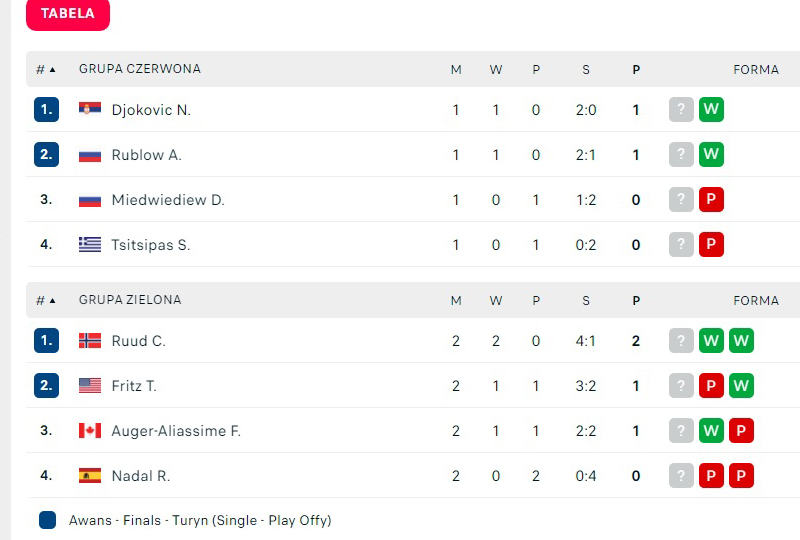Click the blue rank 1 badge for Ruud
Viewport: 800px width, 540px height.
46,341
